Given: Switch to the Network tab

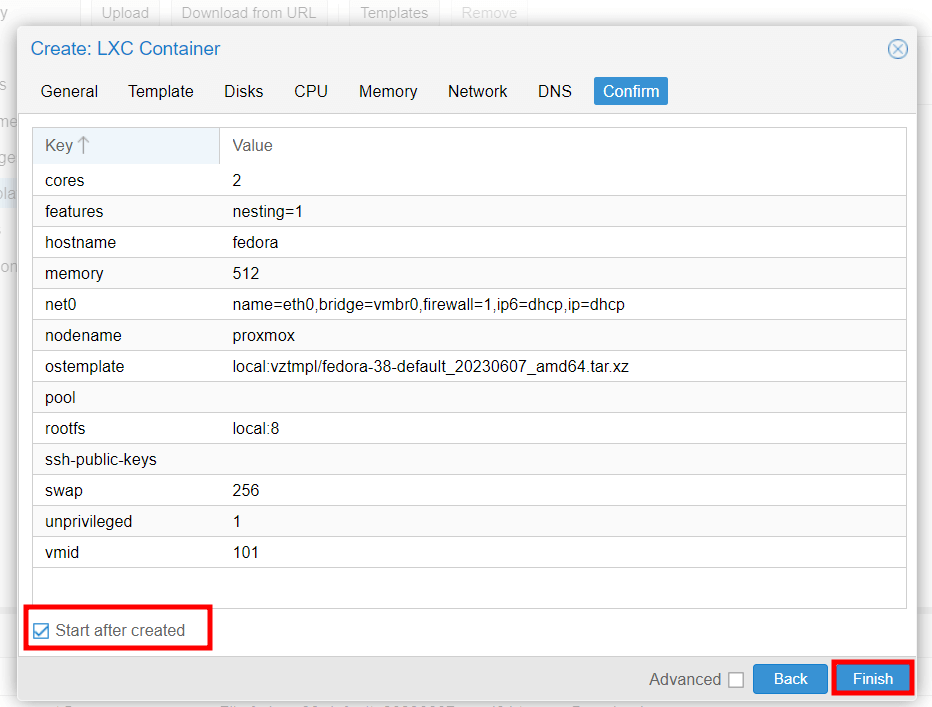Looking at the screenshot, I should 477,91.
